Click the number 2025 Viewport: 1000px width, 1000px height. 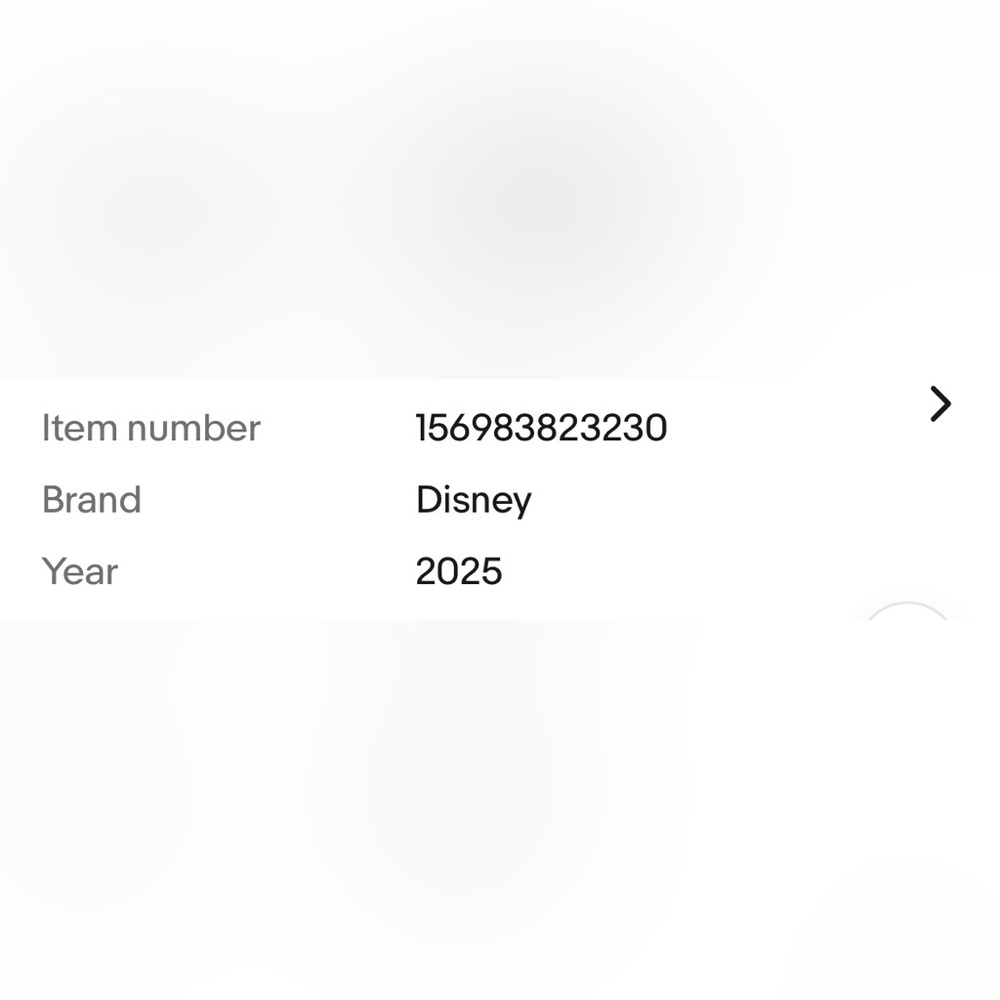[459, 571]
